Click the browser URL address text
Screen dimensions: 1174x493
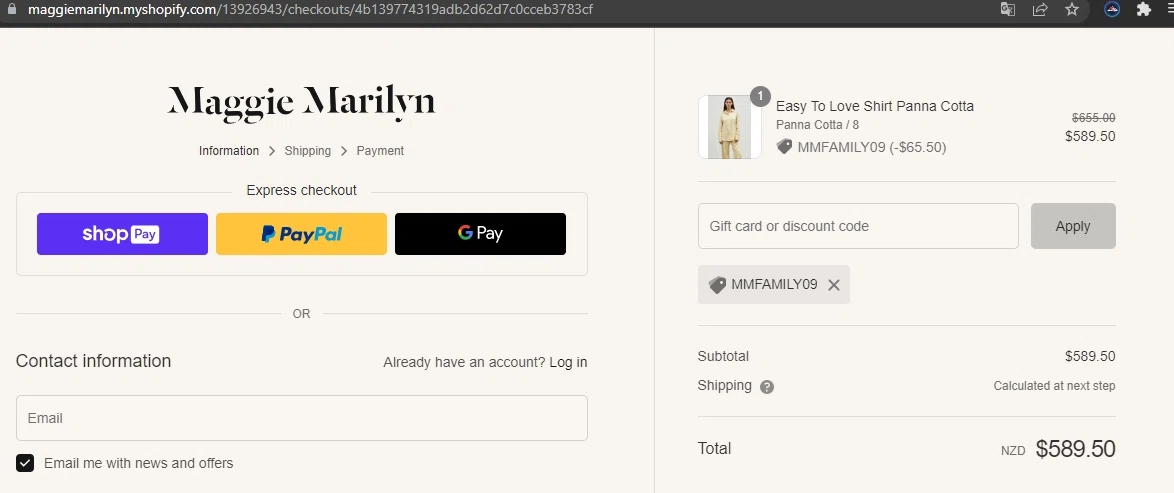coord(310,10)
